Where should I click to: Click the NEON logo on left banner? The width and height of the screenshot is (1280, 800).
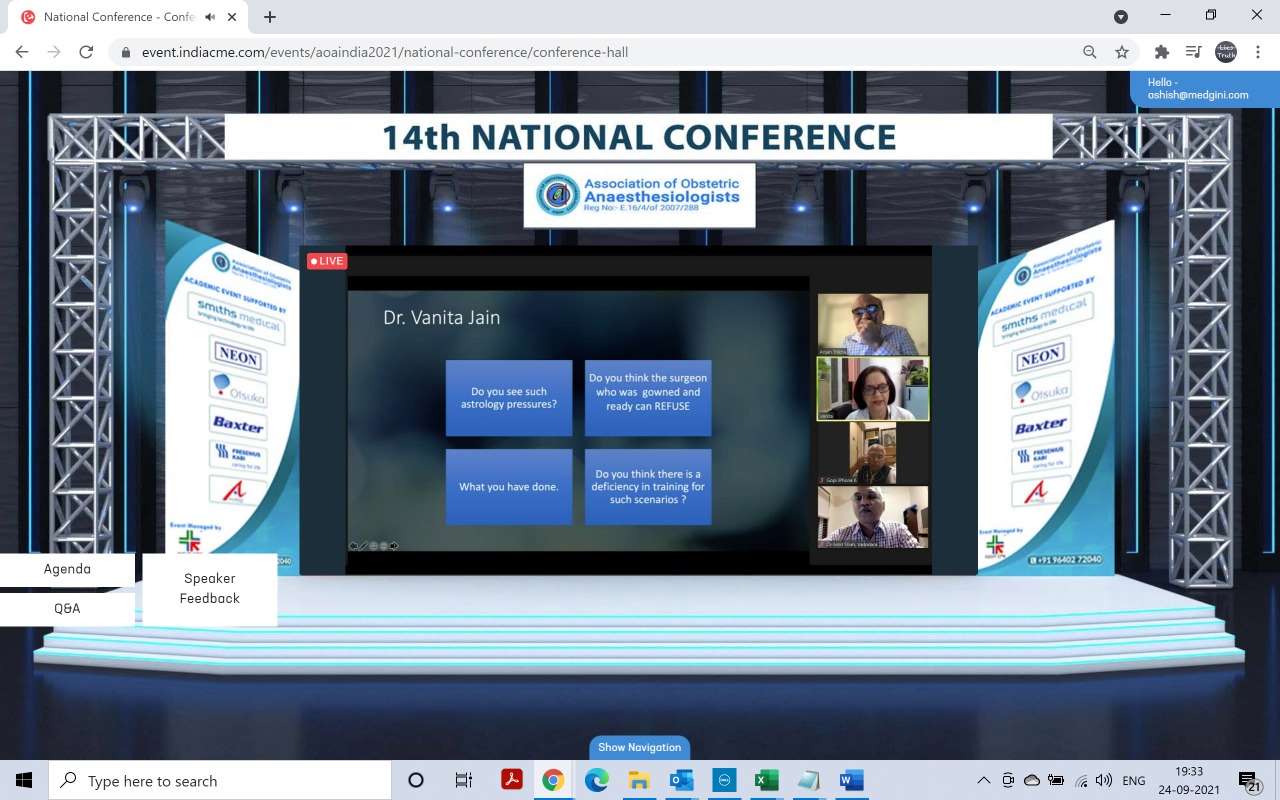[x=238, y=357]
